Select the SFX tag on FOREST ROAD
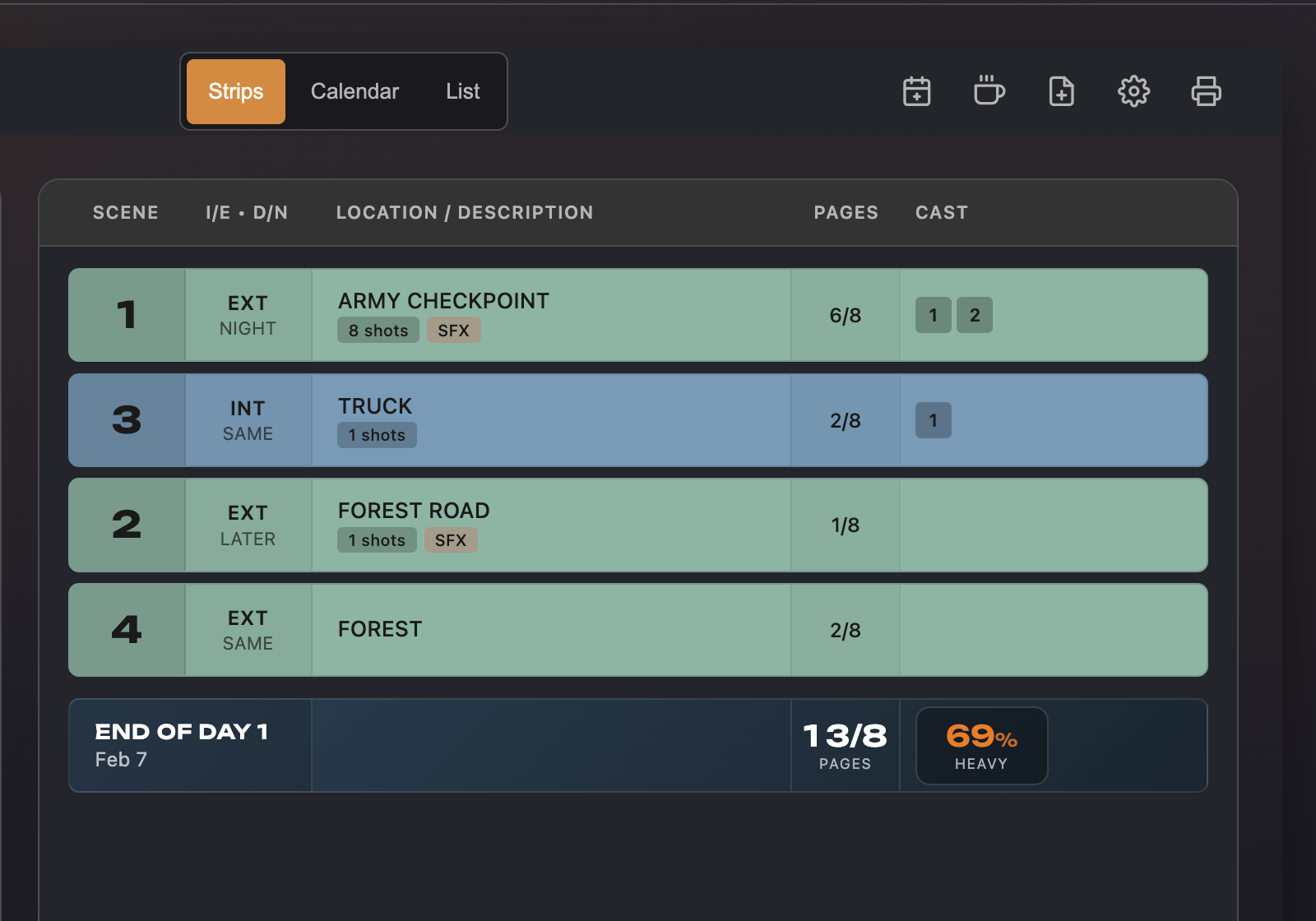This screenshot has width=1316, height=921. tap(451, 539)
